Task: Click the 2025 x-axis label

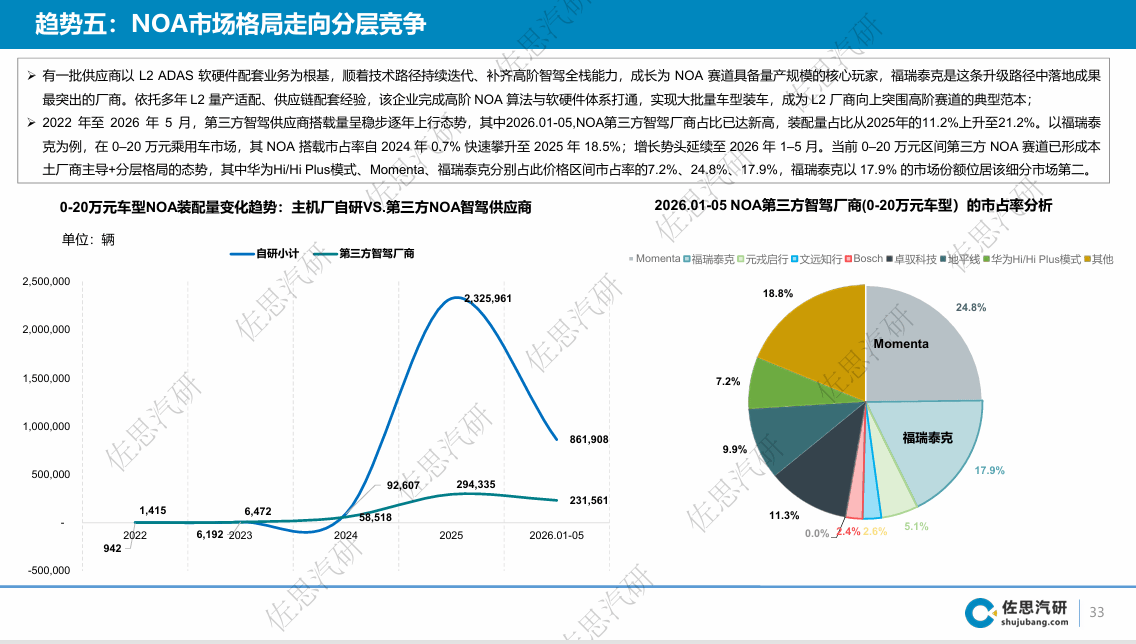Action: pos(451,535)
